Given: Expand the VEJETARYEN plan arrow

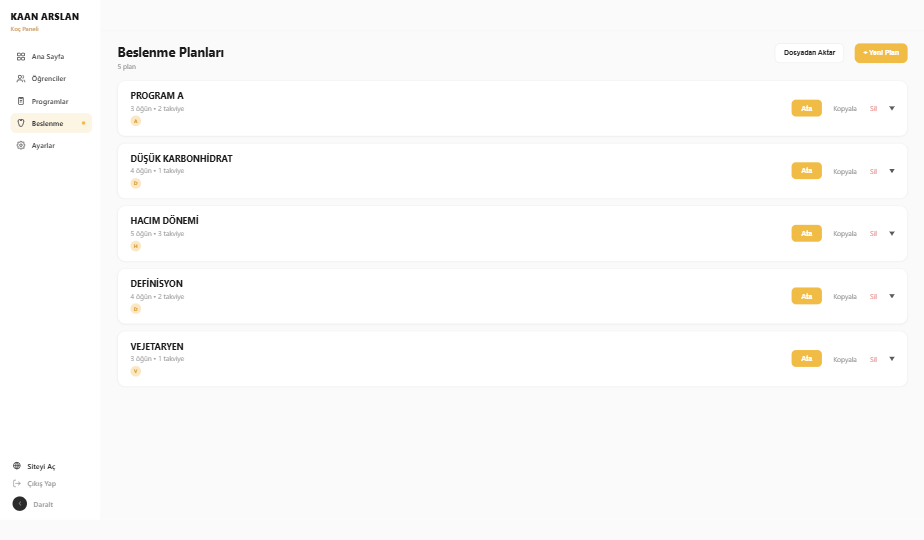Looking at the screenshot, I should tap(892, 359).
